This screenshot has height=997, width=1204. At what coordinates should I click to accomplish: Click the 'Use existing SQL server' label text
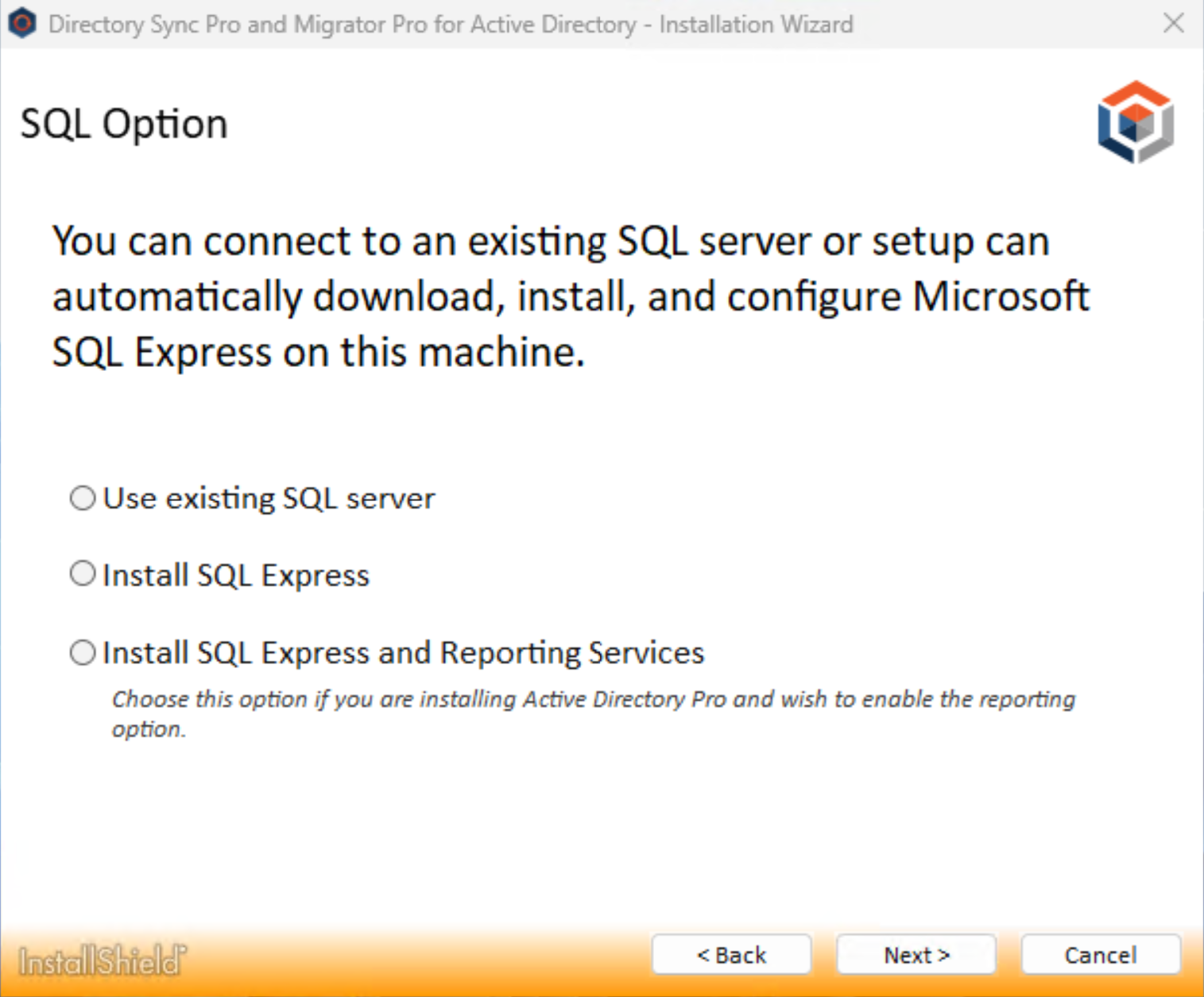(x=269, y=499)
